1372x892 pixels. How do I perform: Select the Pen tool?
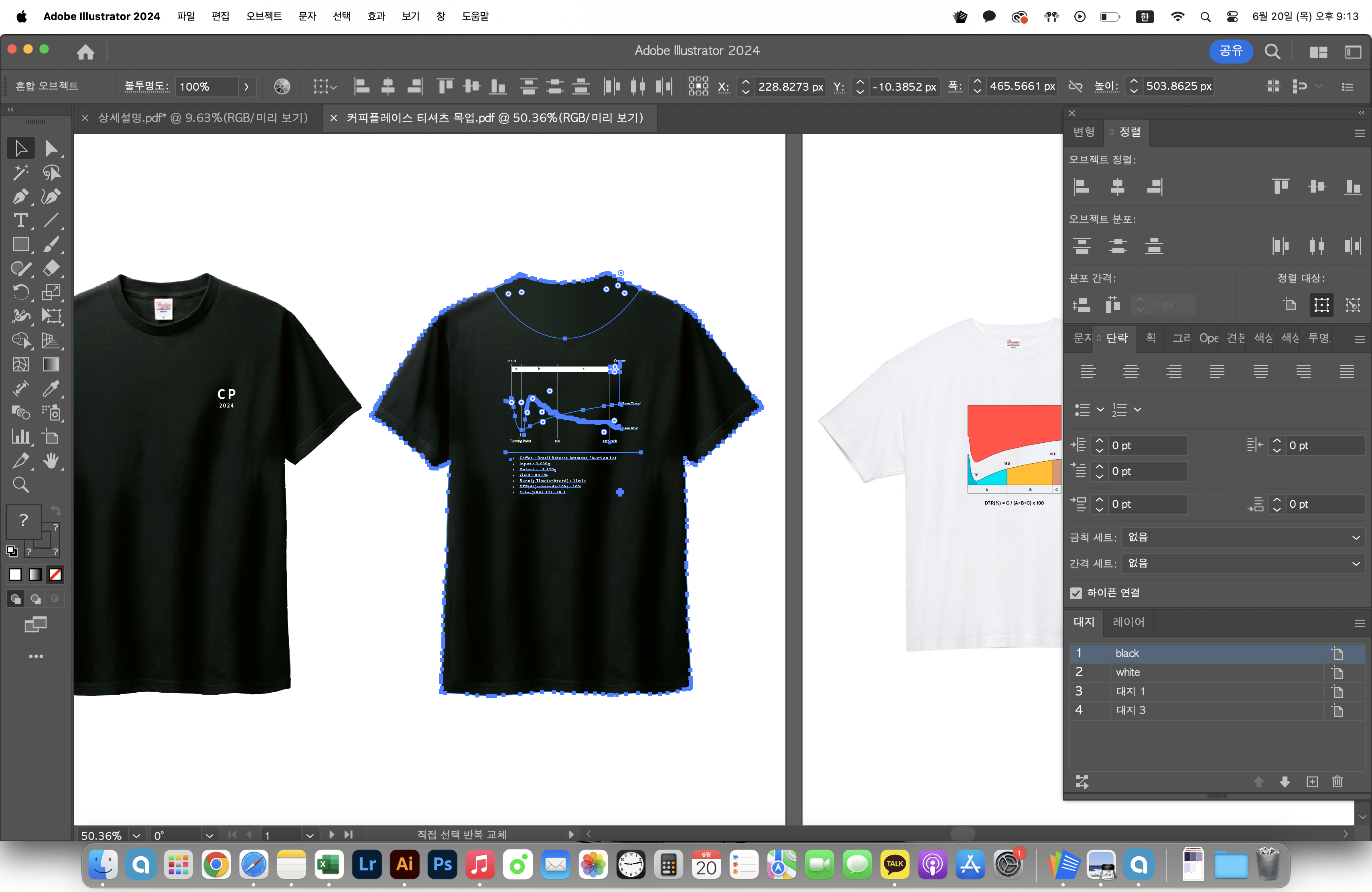point(21,197)
